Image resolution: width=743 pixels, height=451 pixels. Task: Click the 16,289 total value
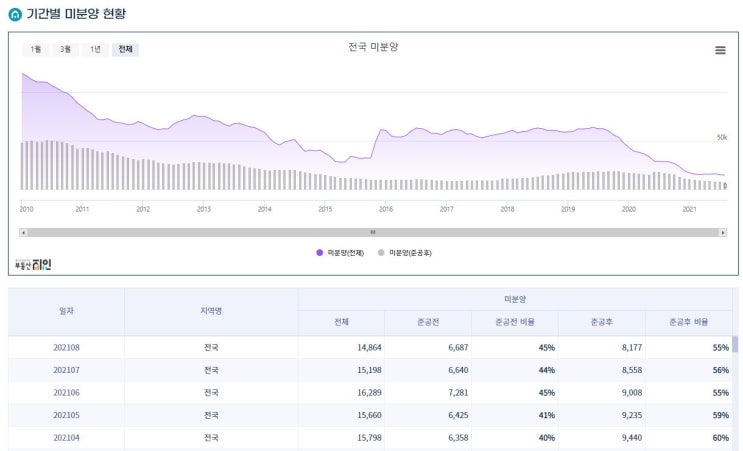click(369, 393)
